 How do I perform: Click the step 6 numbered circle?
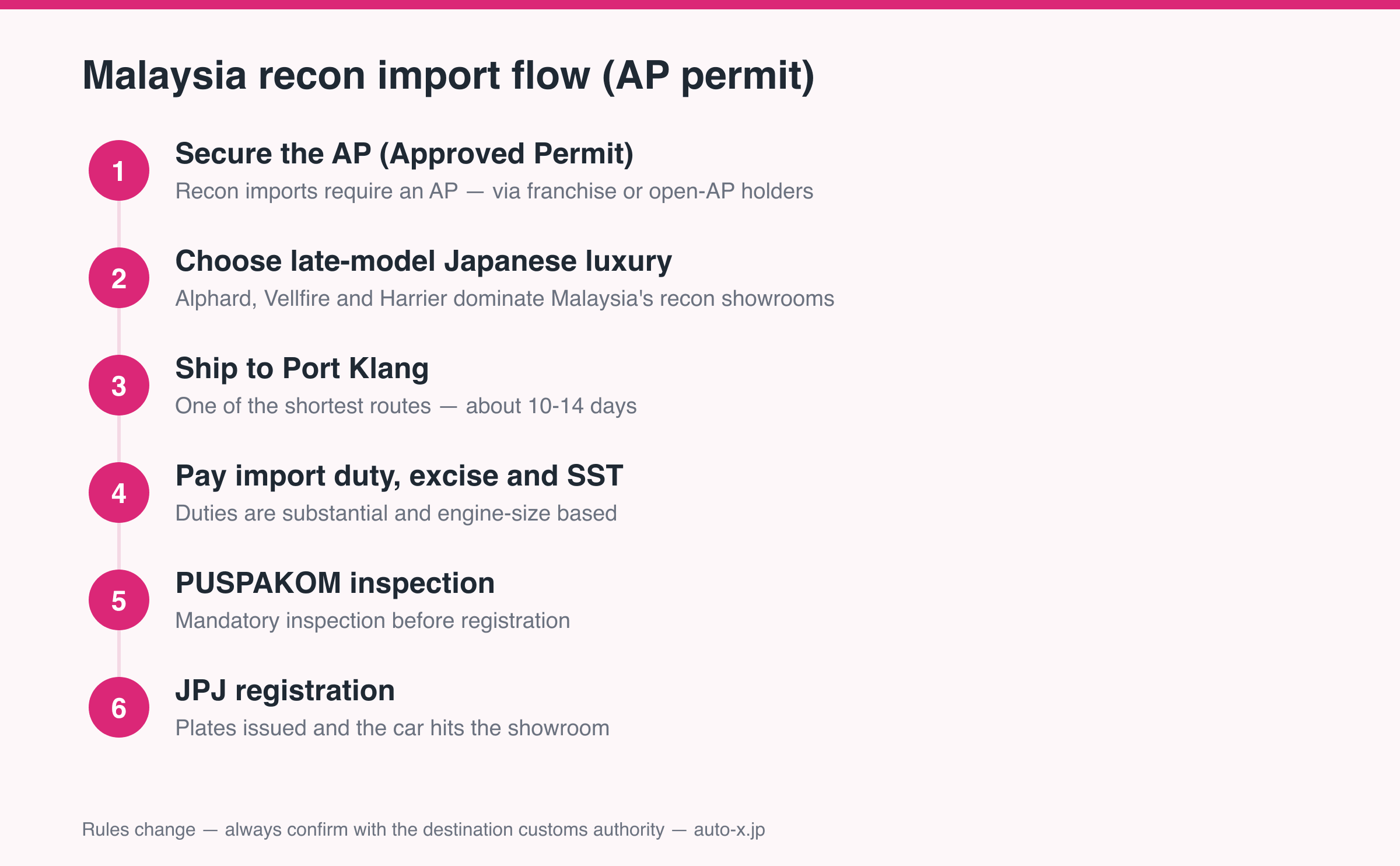(x=119, y=707)
